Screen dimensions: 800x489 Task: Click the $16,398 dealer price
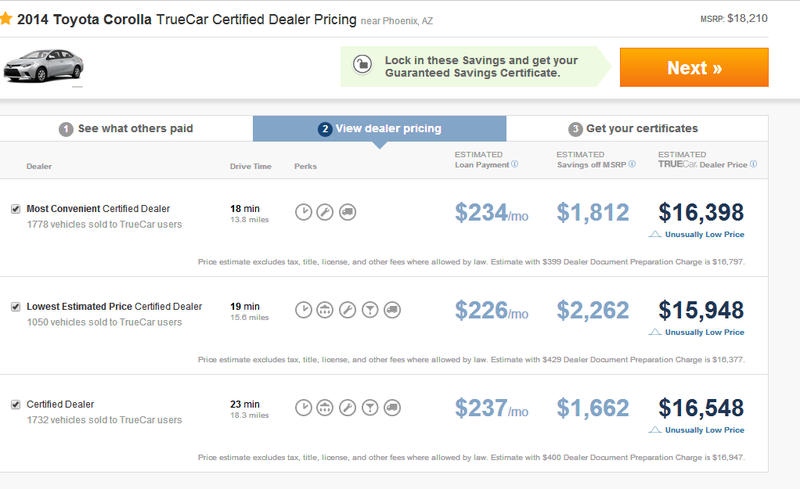point(701,212)
